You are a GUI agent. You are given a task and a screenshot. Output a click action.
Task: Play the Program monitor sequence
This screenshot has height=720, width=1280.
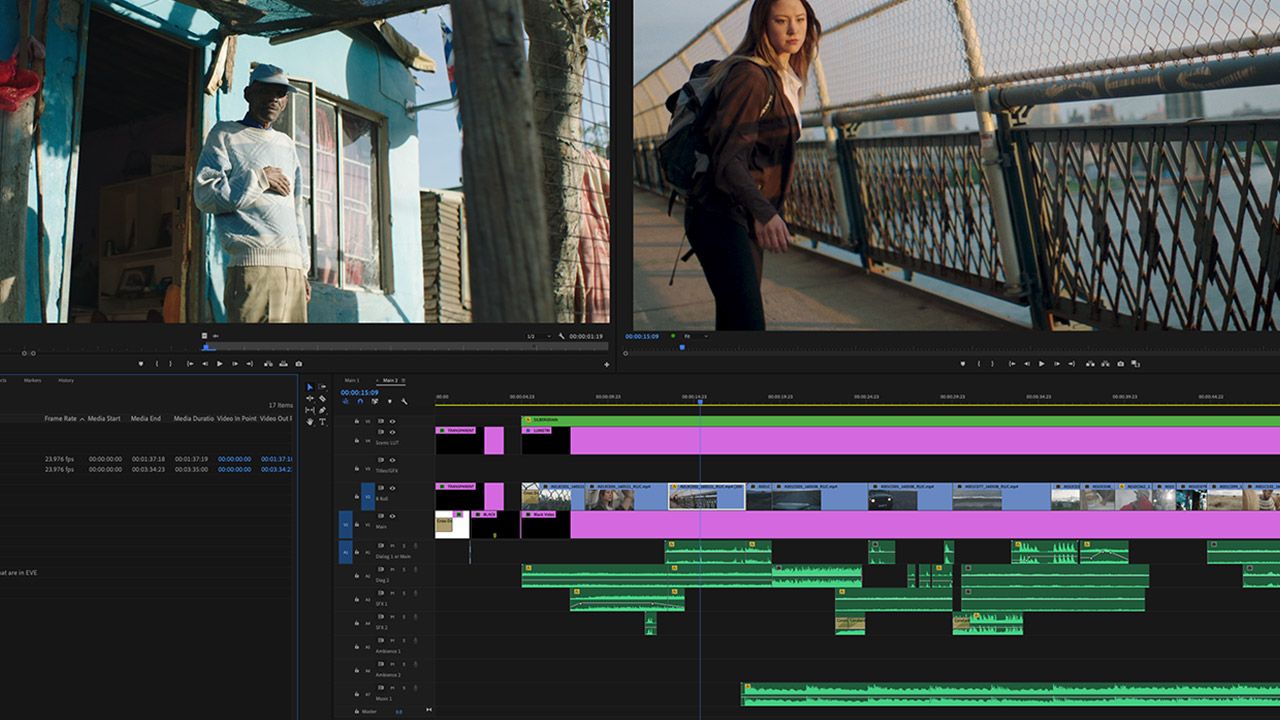coord(1041,364)
